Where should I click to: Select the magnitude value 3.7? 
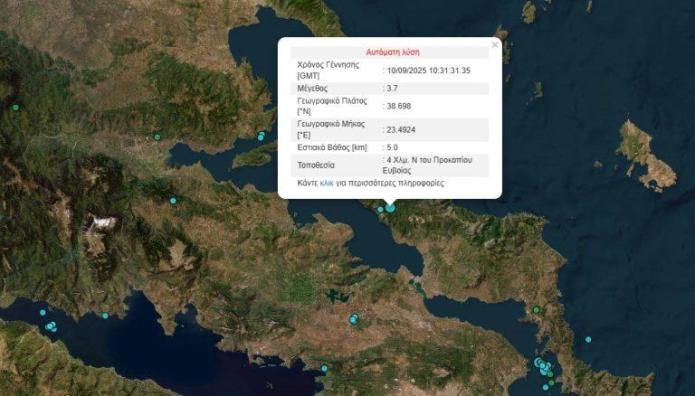click(392, 88)
